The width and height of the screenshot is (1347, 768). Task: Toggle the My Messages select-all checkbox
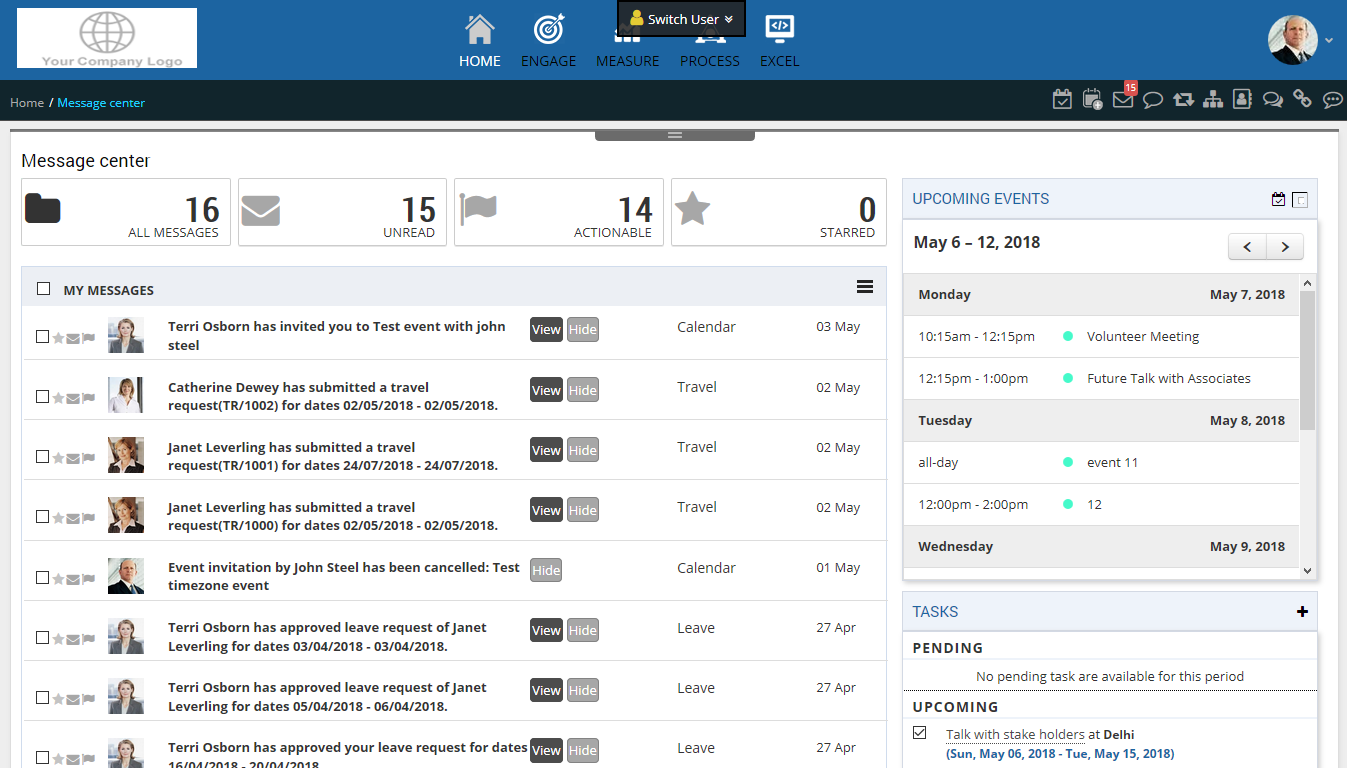(43, 289)
